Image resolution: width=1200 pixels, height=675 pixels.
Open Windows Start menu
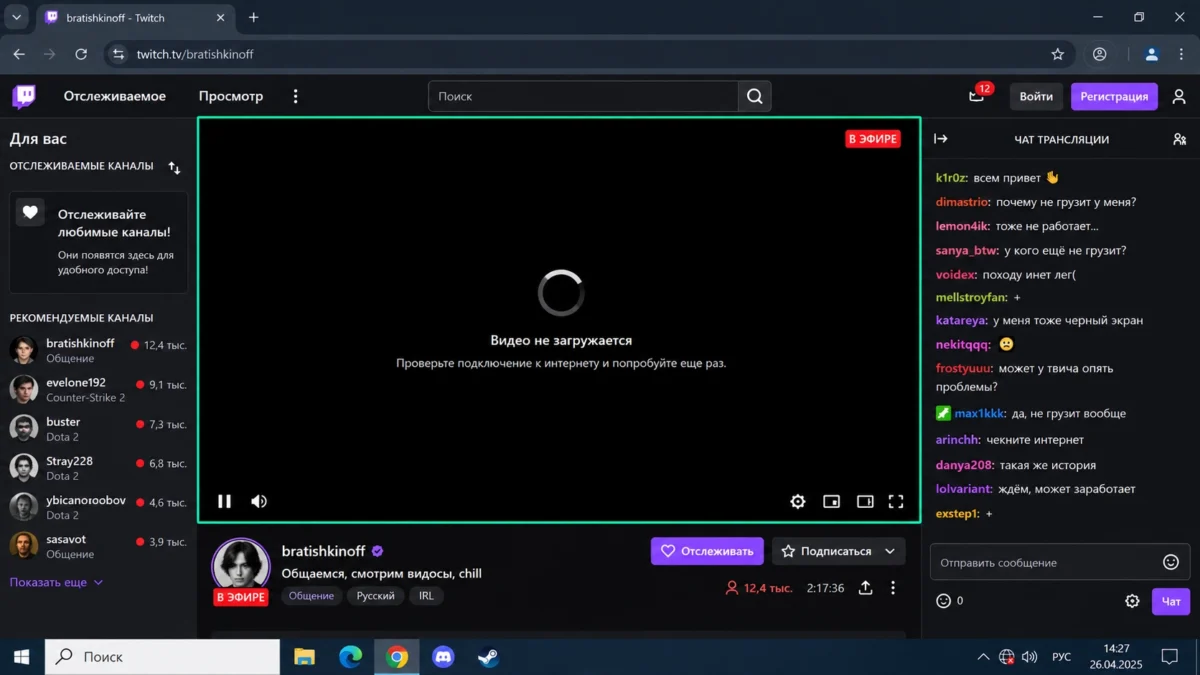[21, 657]
